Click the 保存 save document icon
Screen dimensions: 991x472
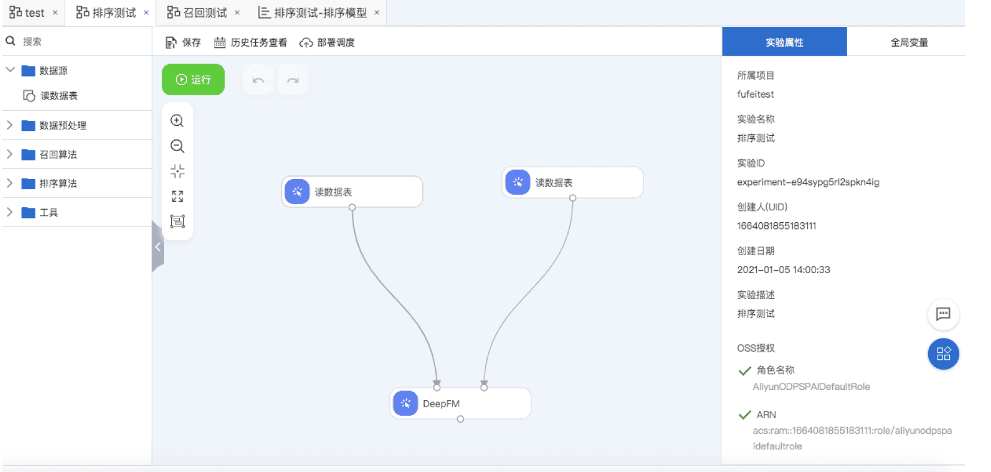171,42
